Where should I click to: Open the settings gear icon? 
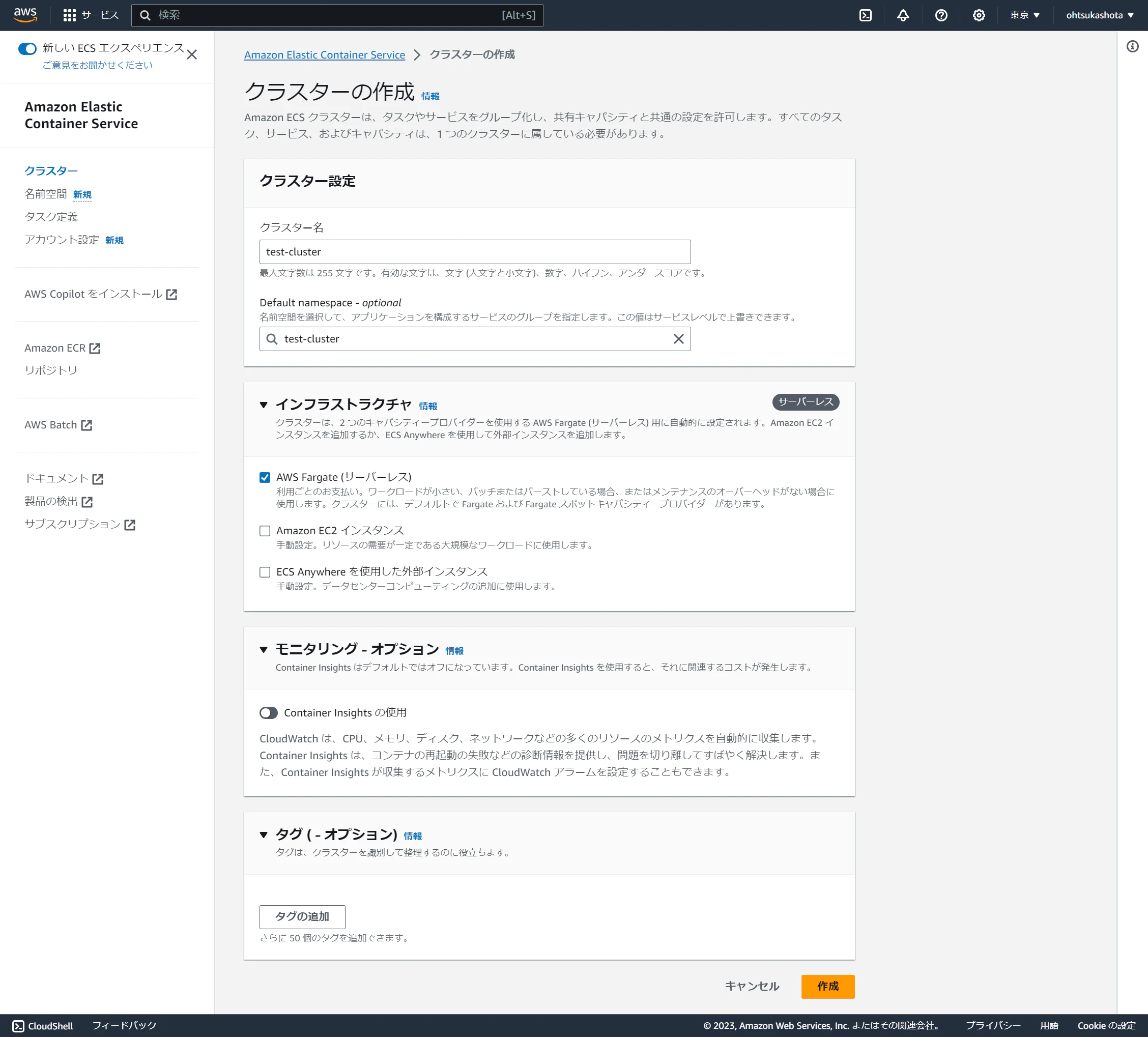click(x=979, y=15)
